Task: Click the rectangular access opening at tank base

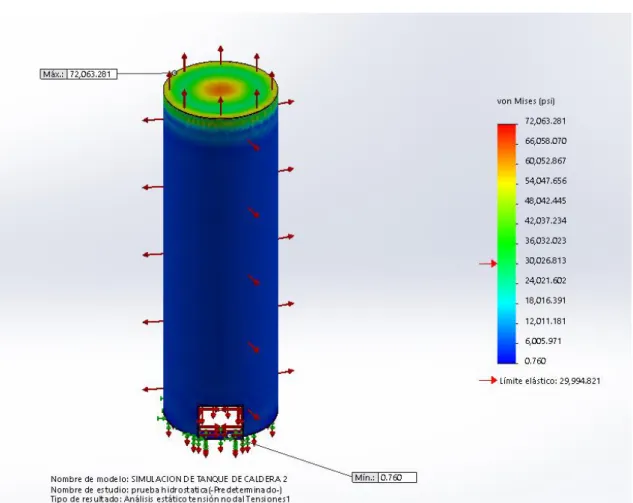Action: click(x=220, y=422)
